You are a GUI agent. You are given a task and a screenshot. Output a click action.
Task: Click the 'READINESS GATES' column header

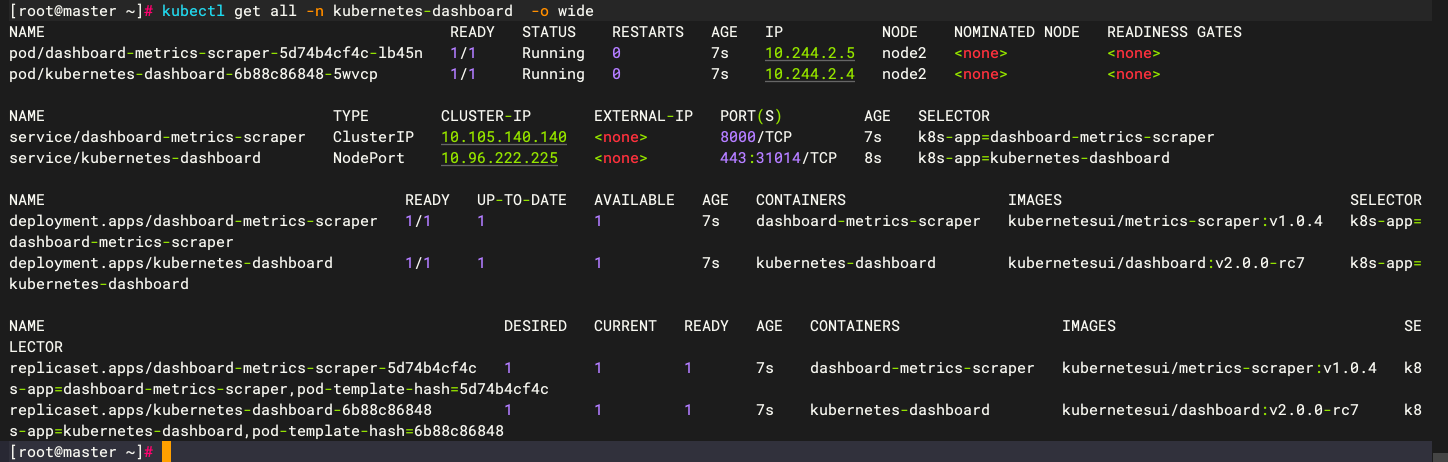(x=1174, y=32)
